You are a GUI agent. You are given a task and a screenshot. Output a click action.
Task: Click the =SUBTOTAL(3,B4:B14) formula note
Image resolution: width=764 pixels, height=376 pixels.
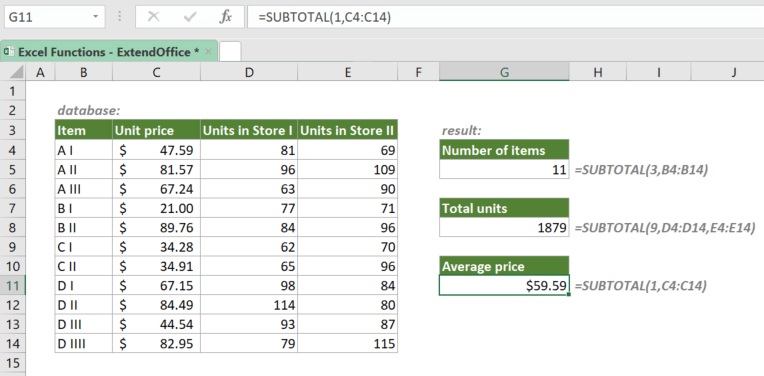641,169
